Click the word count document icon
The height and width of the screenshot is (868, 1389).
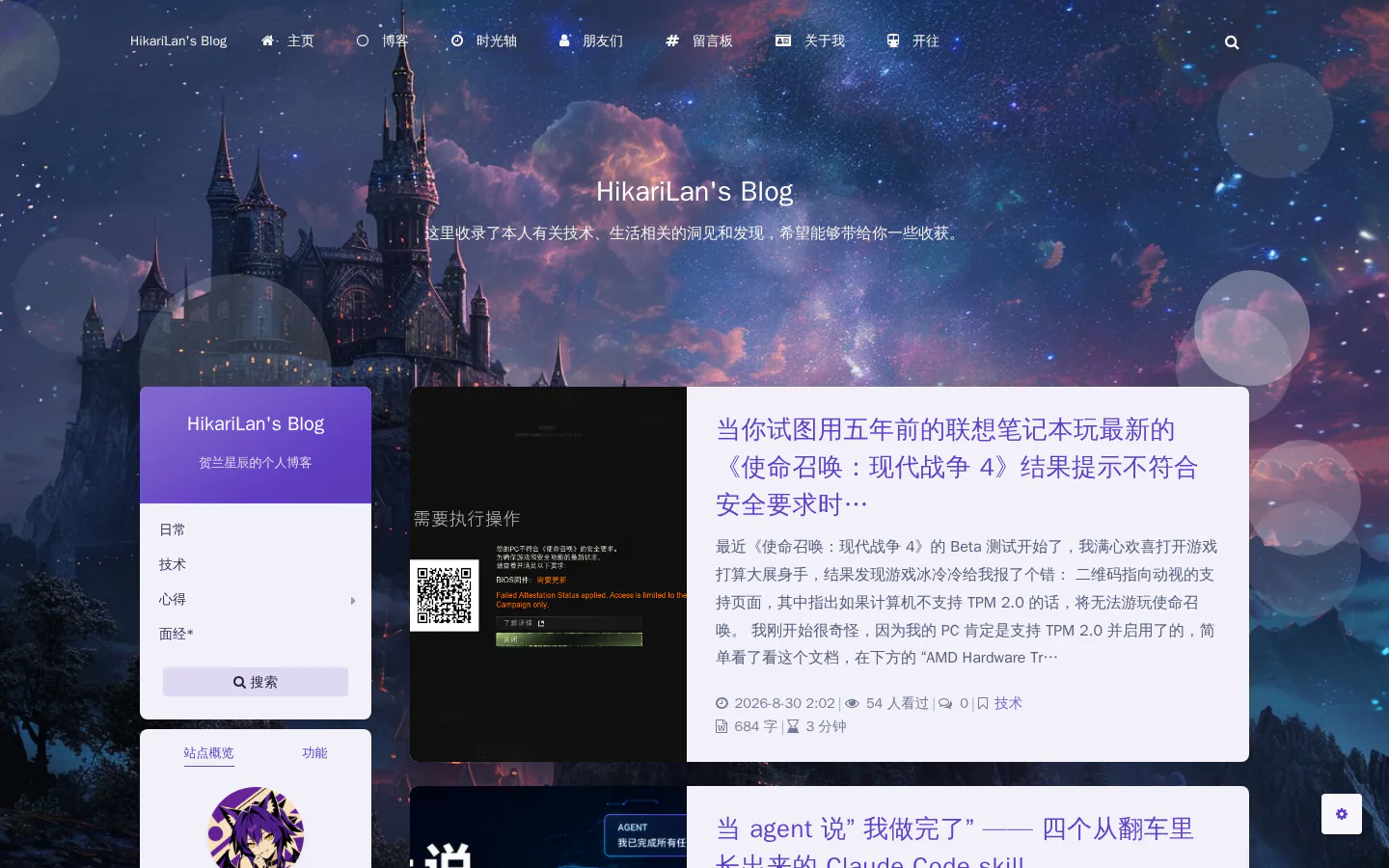(x=722, y=726)
